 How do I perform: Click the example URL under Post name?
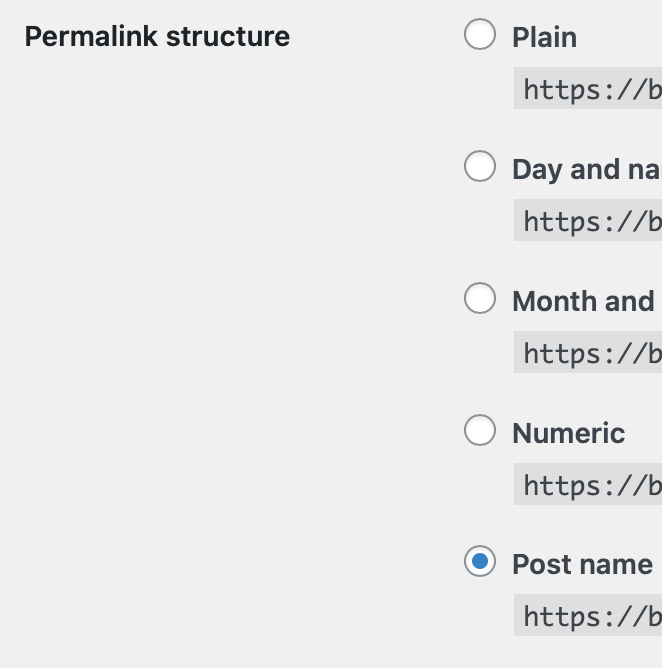pyautogui.click(x=588, y=615)
